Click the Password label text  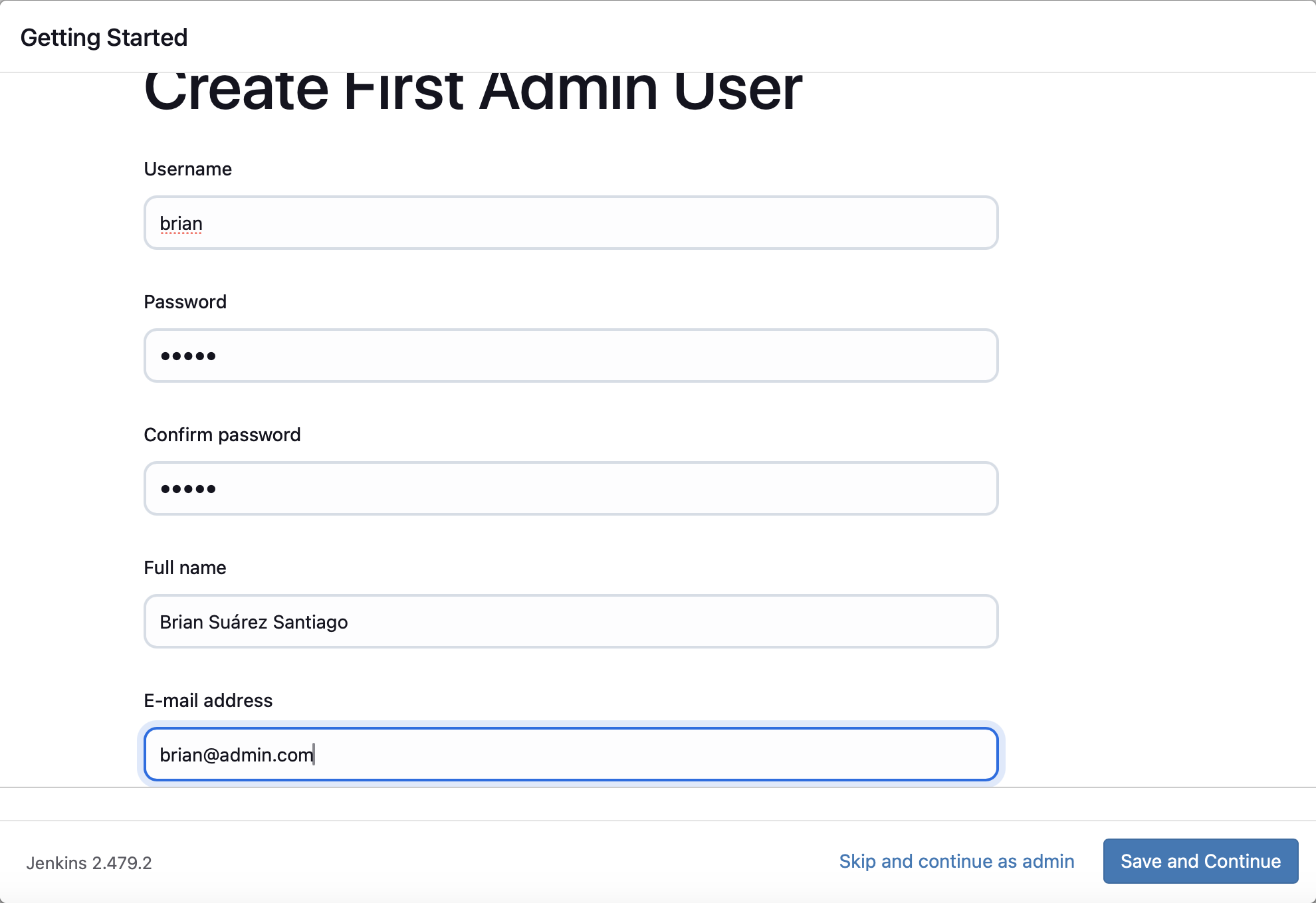(185, 302)
